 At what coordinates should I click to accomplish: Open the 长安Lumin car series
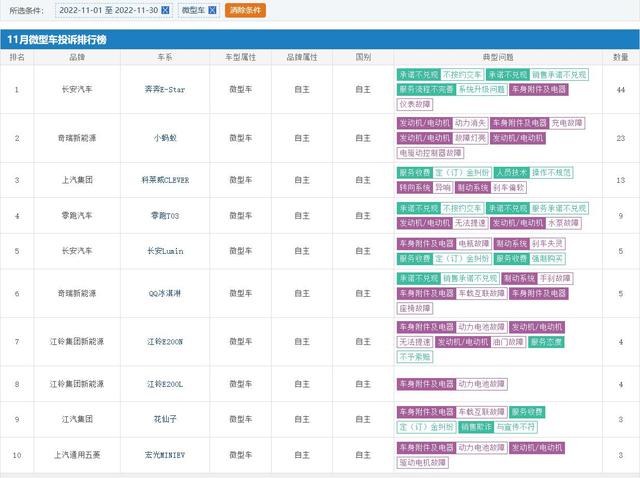(165, 251)
